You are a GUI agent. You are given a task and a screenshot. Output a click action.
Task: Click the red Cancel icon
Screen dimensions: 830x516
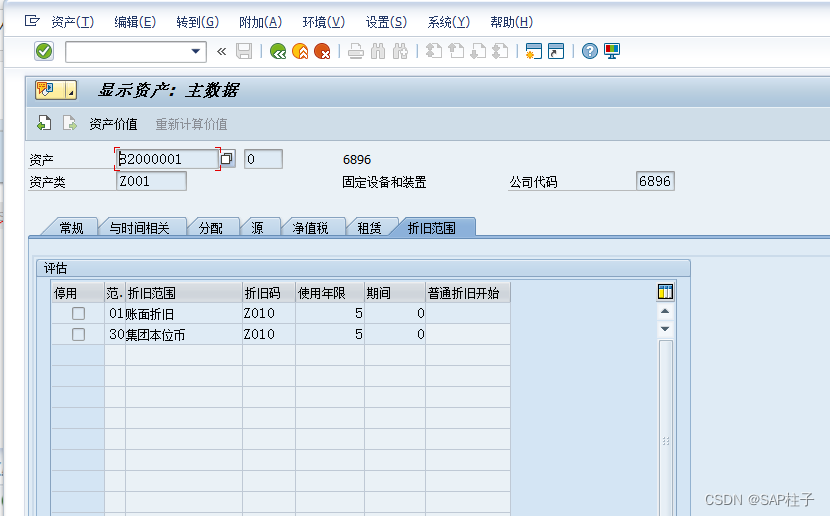click(322, 51)
